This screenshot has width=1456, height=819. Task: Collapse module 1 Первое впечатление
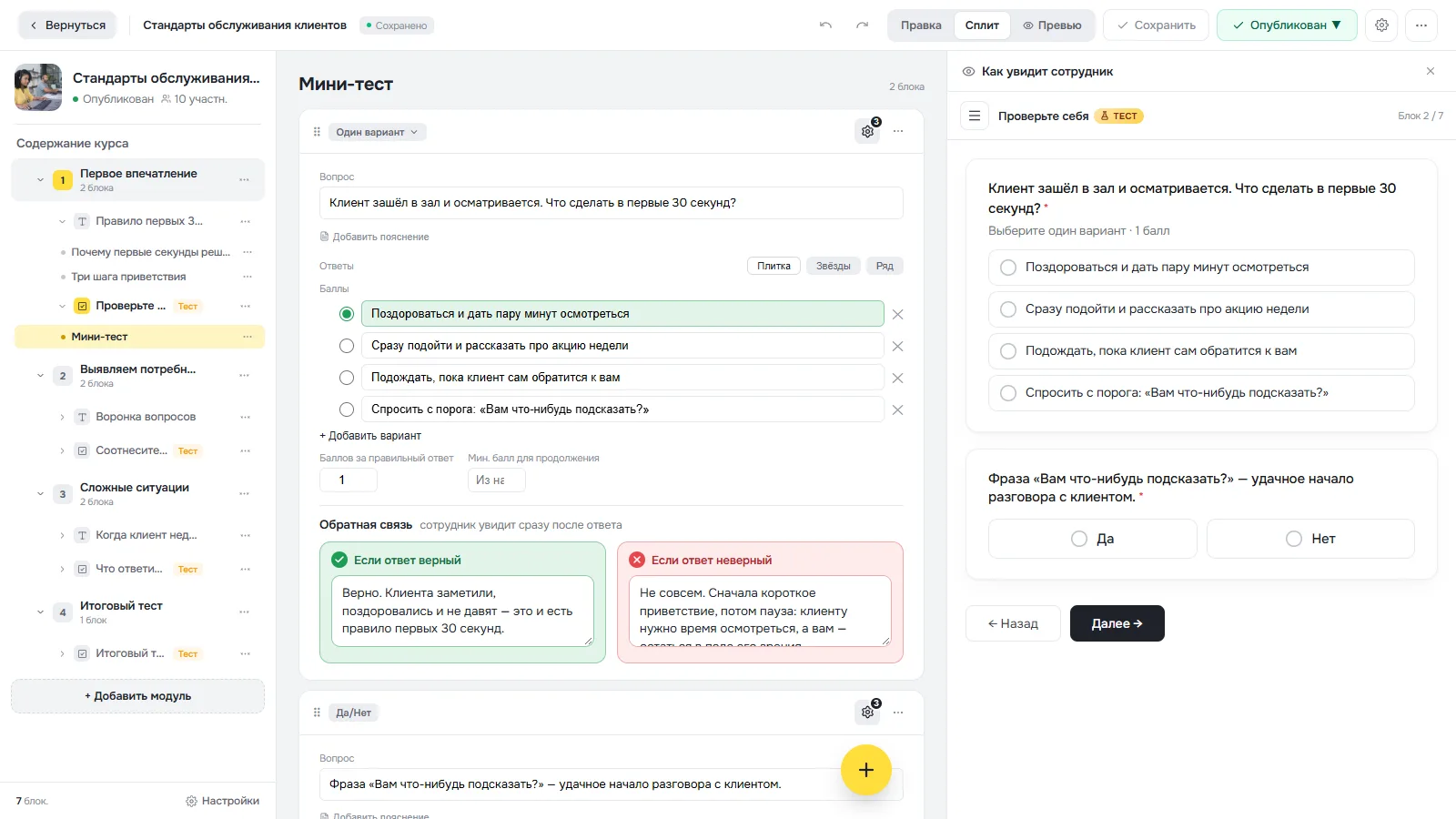[x=40, y=180]
